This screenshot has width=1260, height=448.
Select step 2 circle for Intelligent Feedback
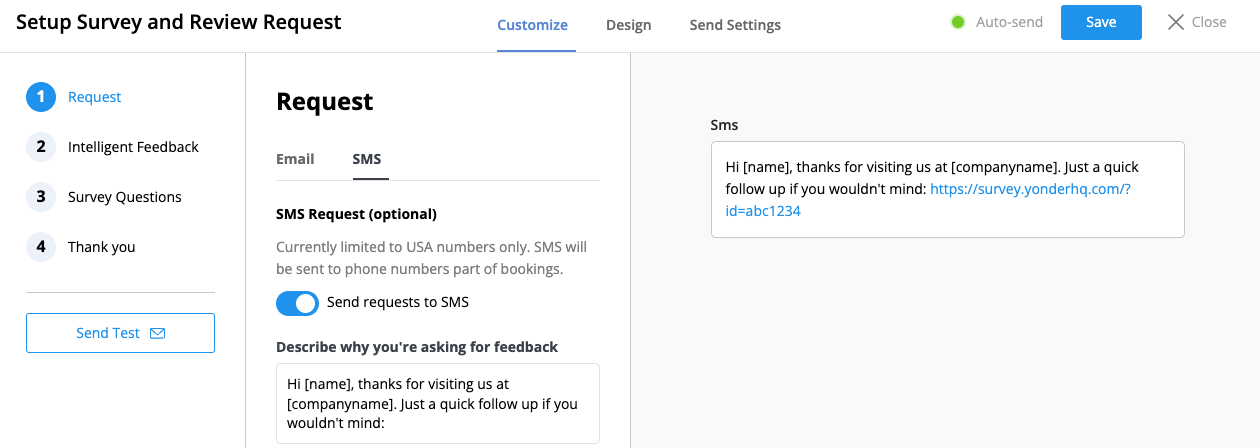(x=41, y=147)
